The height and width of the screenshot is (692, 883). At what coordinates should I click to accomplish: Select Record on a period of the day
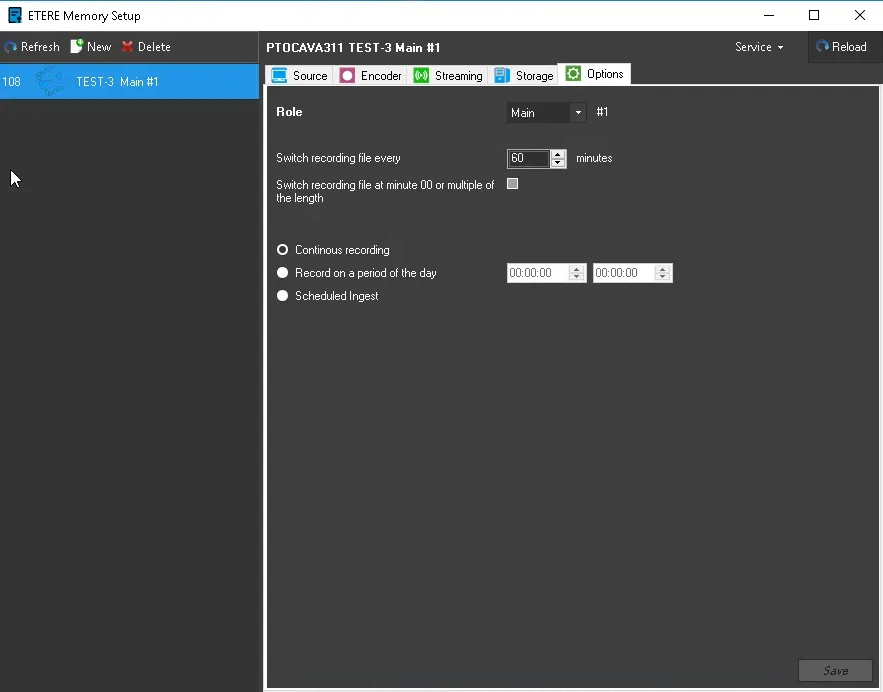(x=283, y=273)
